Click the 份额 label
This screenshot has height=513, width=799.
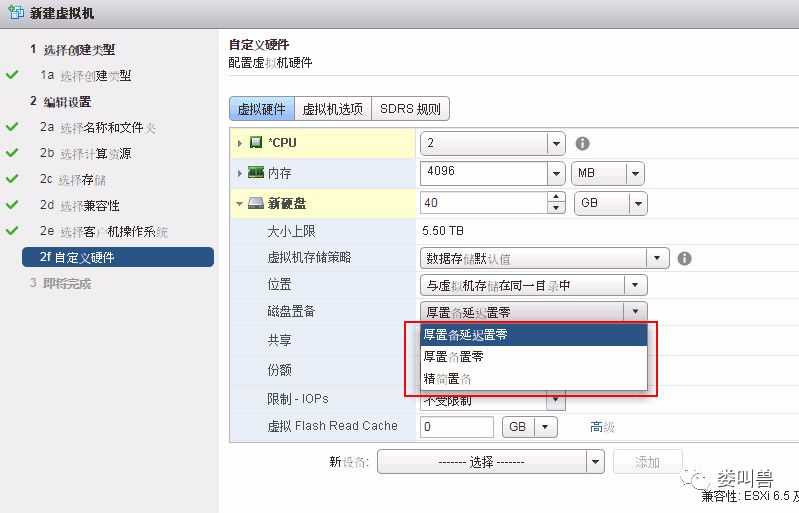[x=279, y=370]
